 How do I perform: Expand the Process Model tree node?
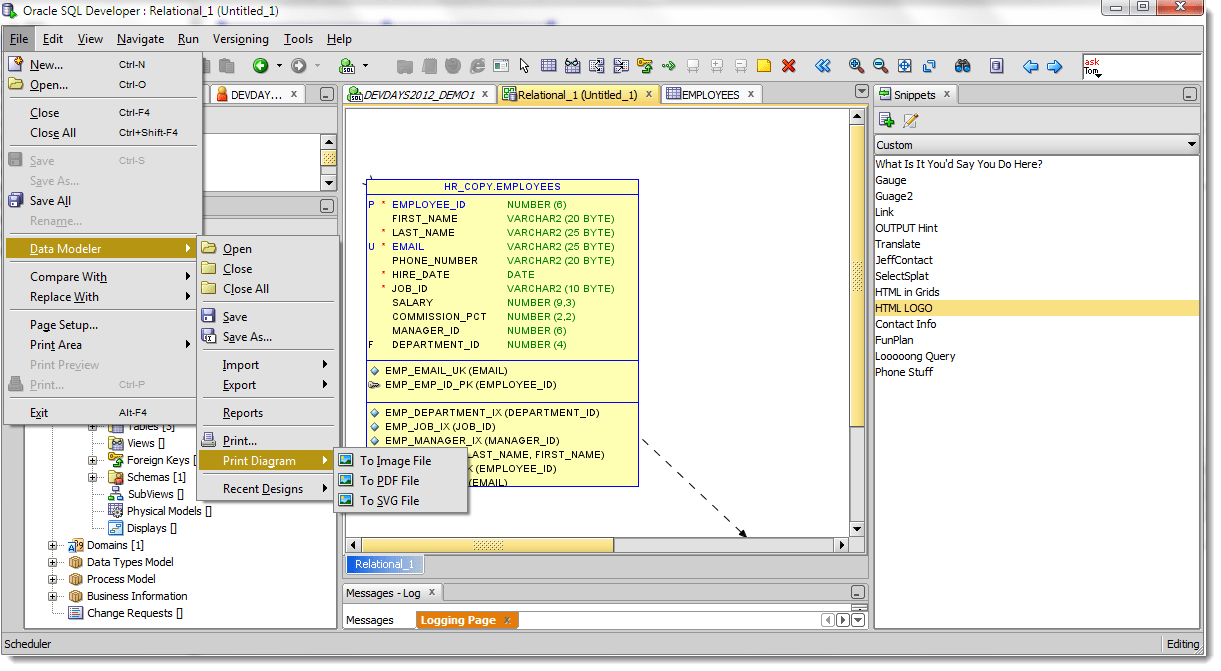pyautogui.click(x=53, y=579)
